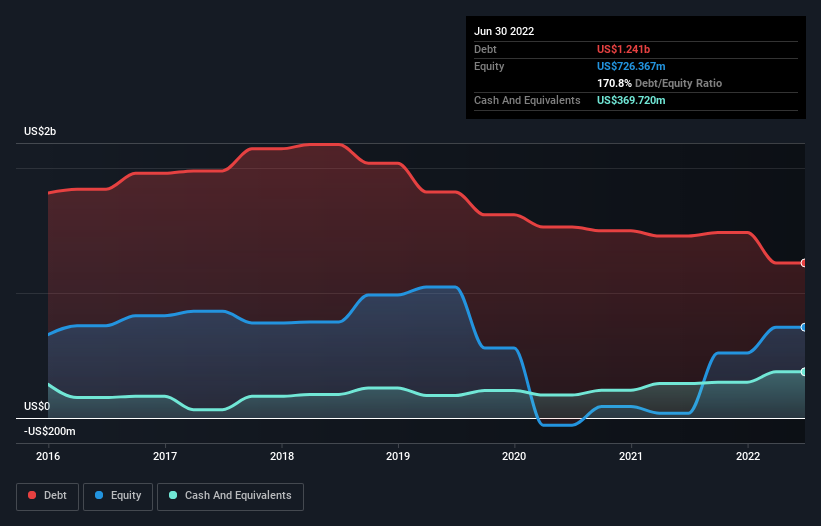Click tooltip Cash And Equivalents row label

pos(527,100)
